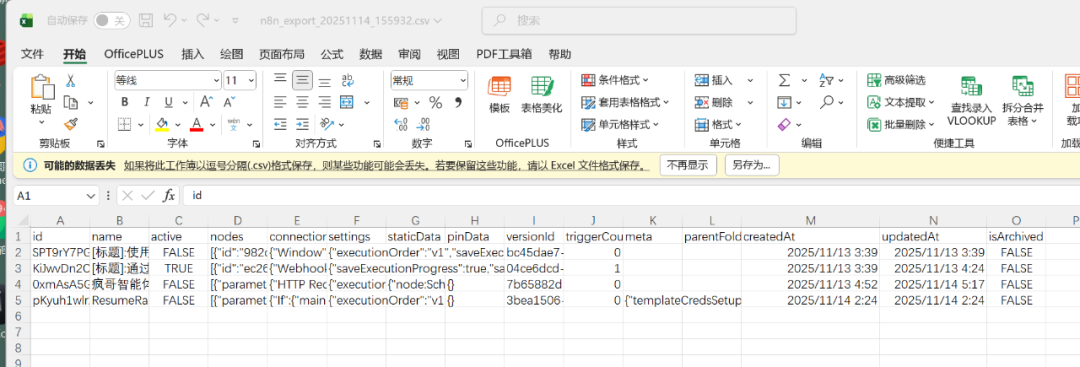
Task: Click the insert function fx icon
Action: tap(169, 196)
